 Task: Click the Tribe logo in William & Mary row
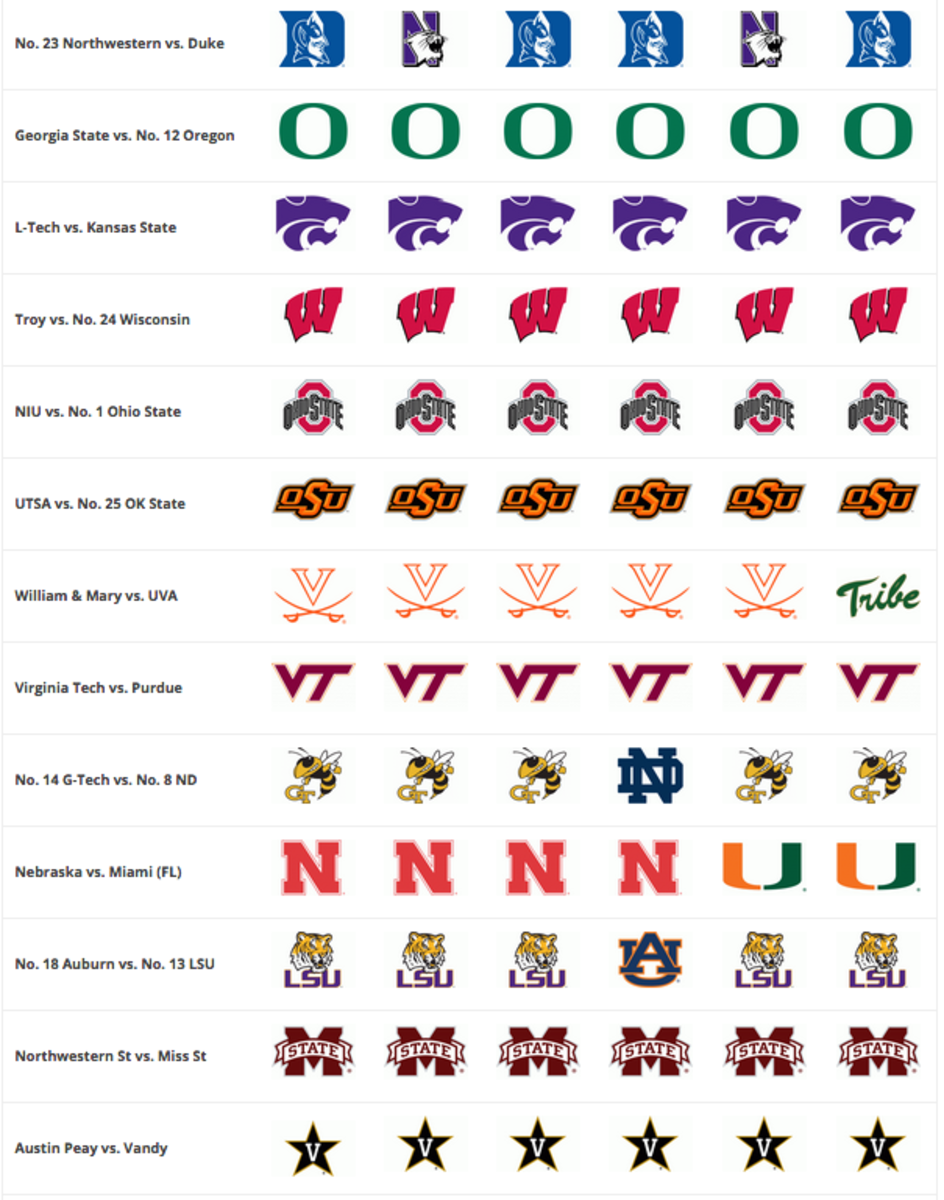pyautogui.click(x=877, y=596)
